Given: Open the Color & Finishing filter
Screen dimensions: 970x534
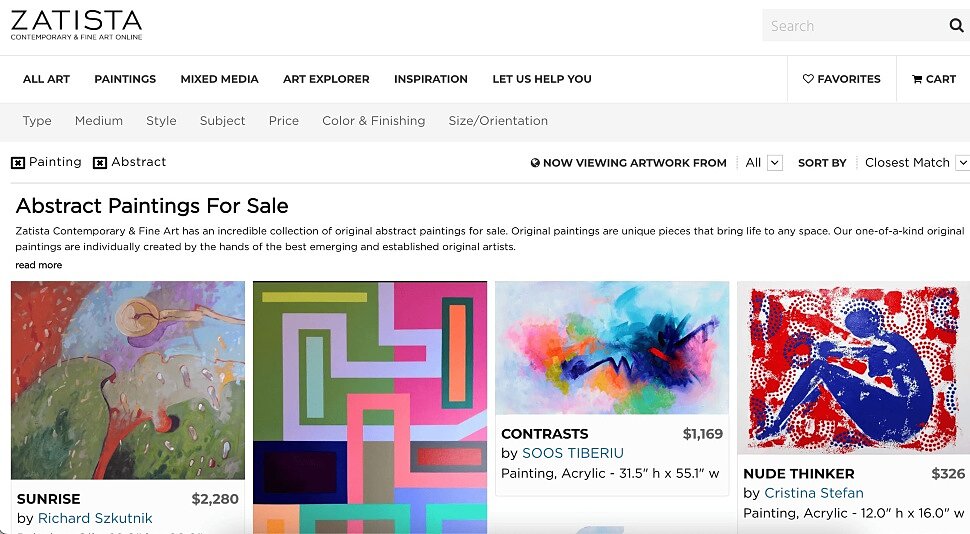Looking at the screenshot, I should tap(373, 121).
